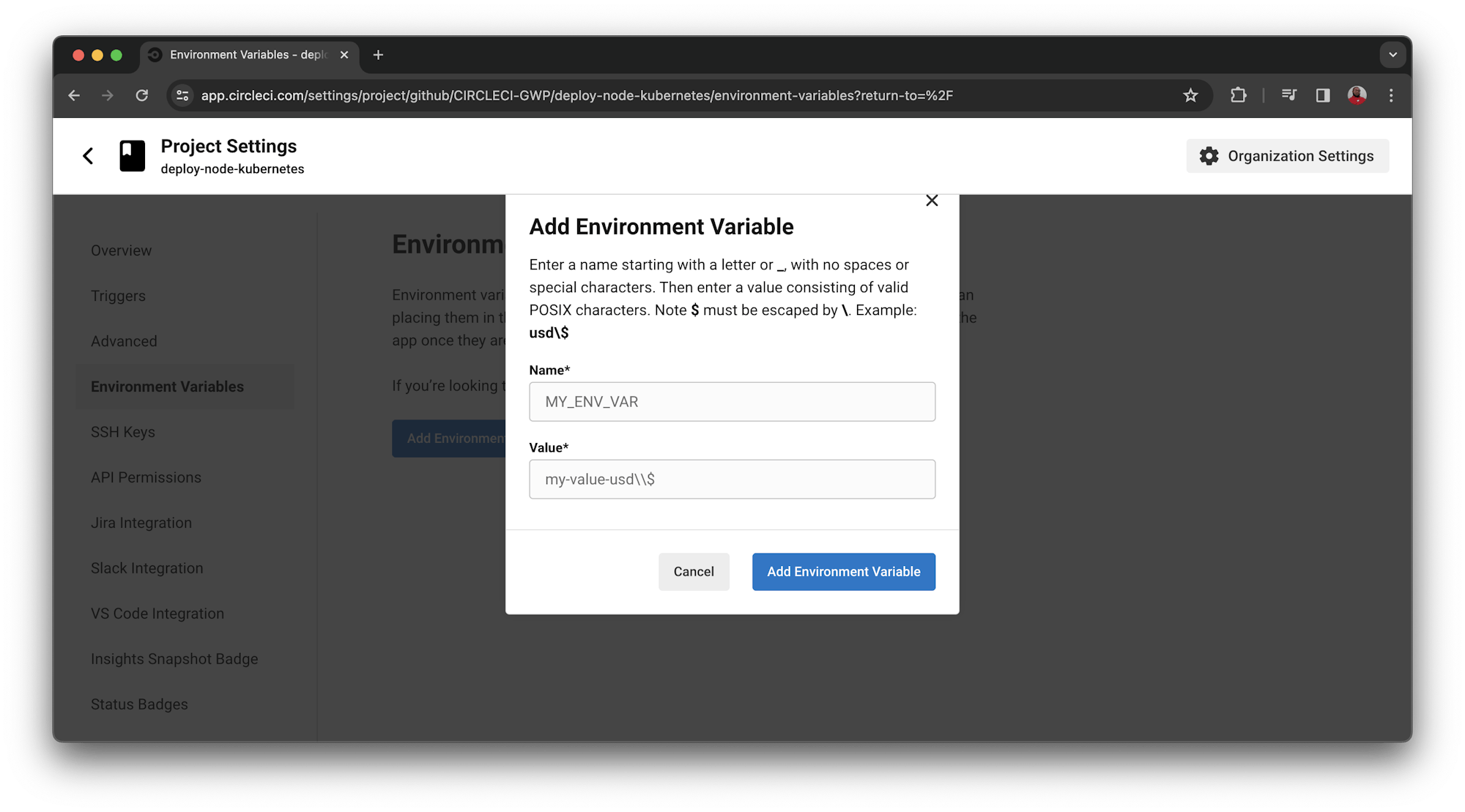The image size is (1465, 812).
Task: Navigate to Status Badges section
Action: [x=139, y=704]
